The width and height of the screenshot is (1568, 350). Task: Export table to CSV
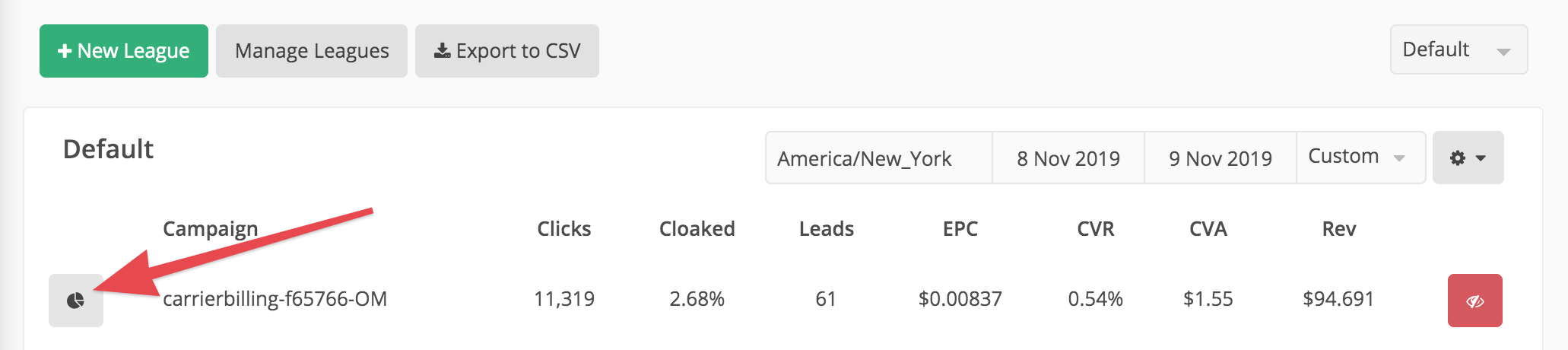click(x=507, y=51)
